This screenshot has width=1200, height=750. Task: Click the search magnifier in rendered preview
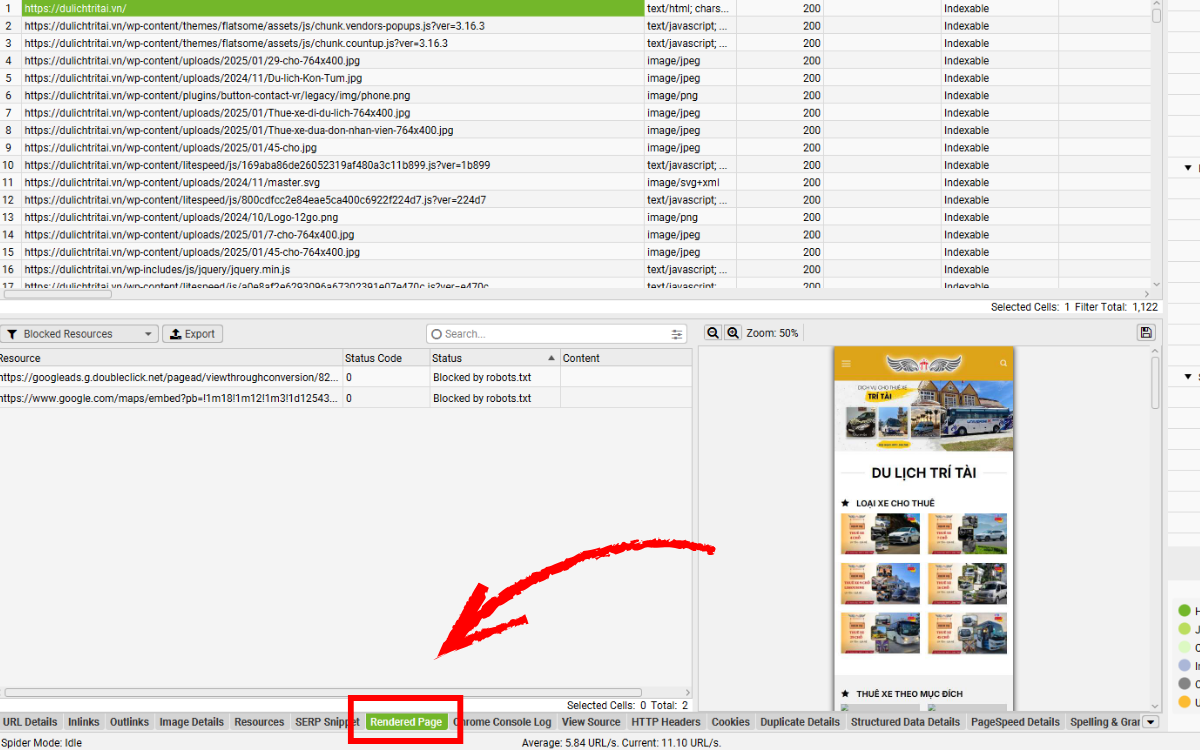point(1003,364)
